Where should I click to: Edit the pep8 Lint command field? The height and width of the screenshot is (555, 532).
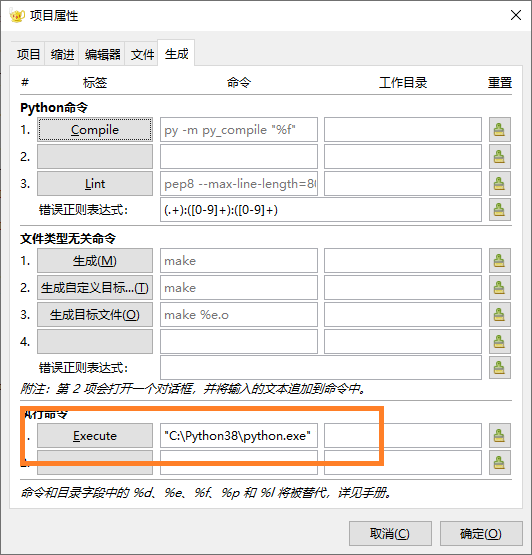[239, 183]
